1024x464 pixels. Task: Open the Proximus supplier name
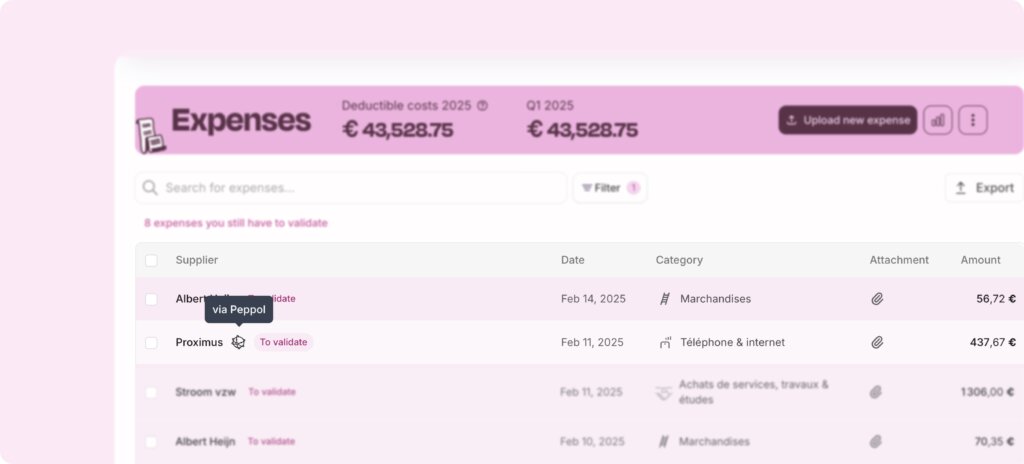point(199,342)
